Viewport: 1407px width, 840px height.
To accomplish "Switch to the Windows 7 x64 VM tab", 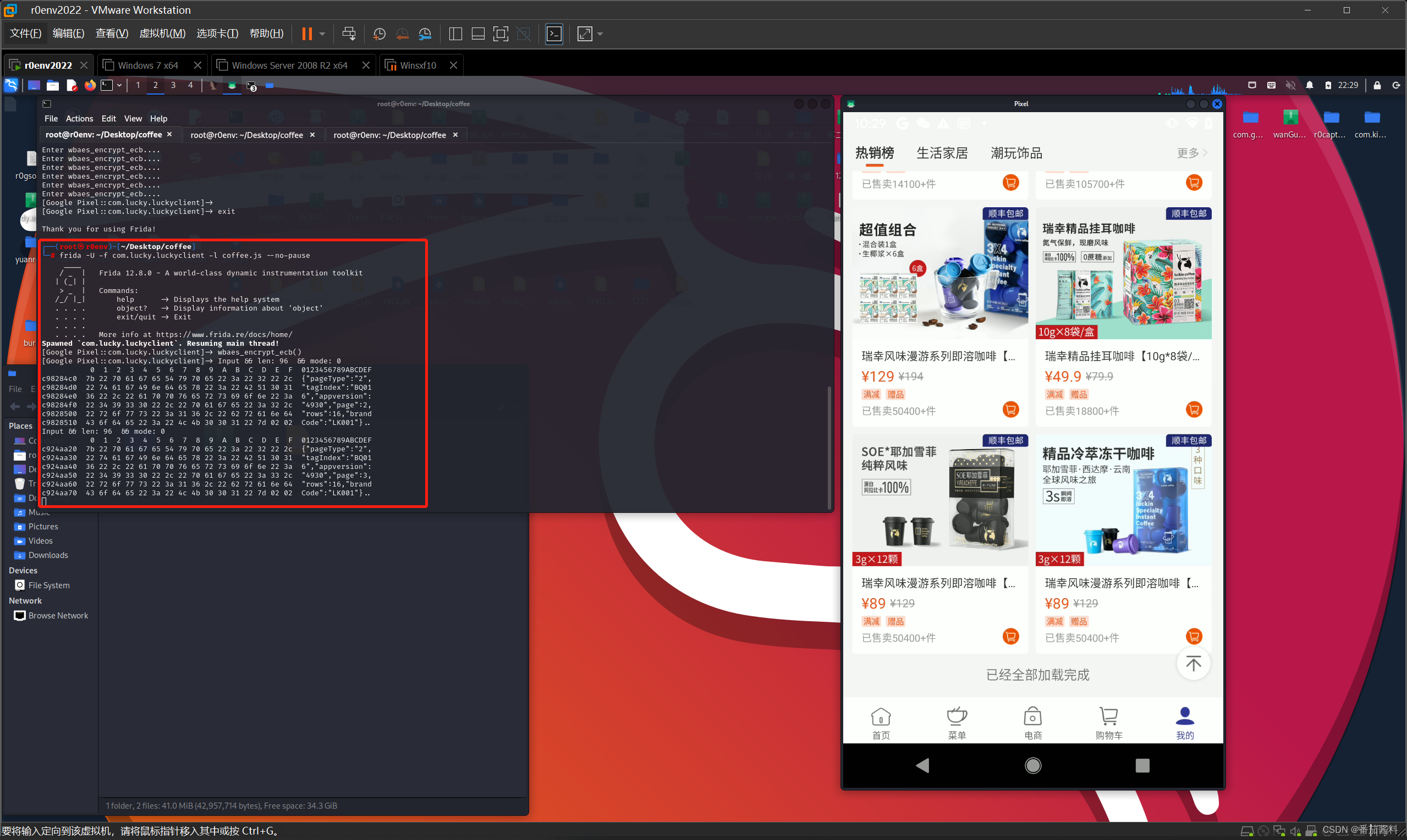I will (x=148, y=65).
